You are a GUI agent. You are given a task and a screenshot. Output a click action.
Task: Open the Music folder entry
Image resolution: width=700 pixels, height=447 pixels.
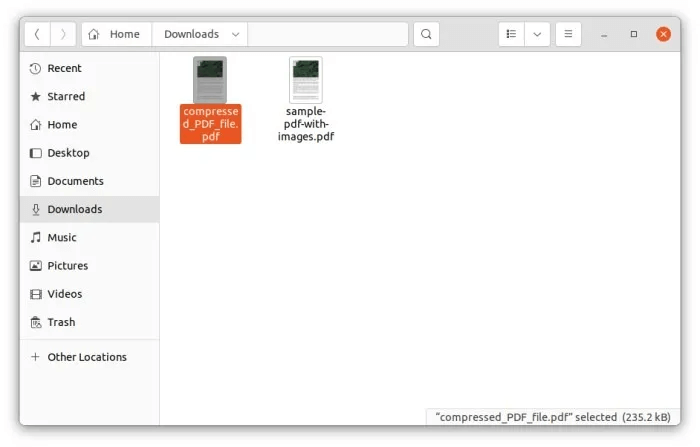tap(89, 237)
